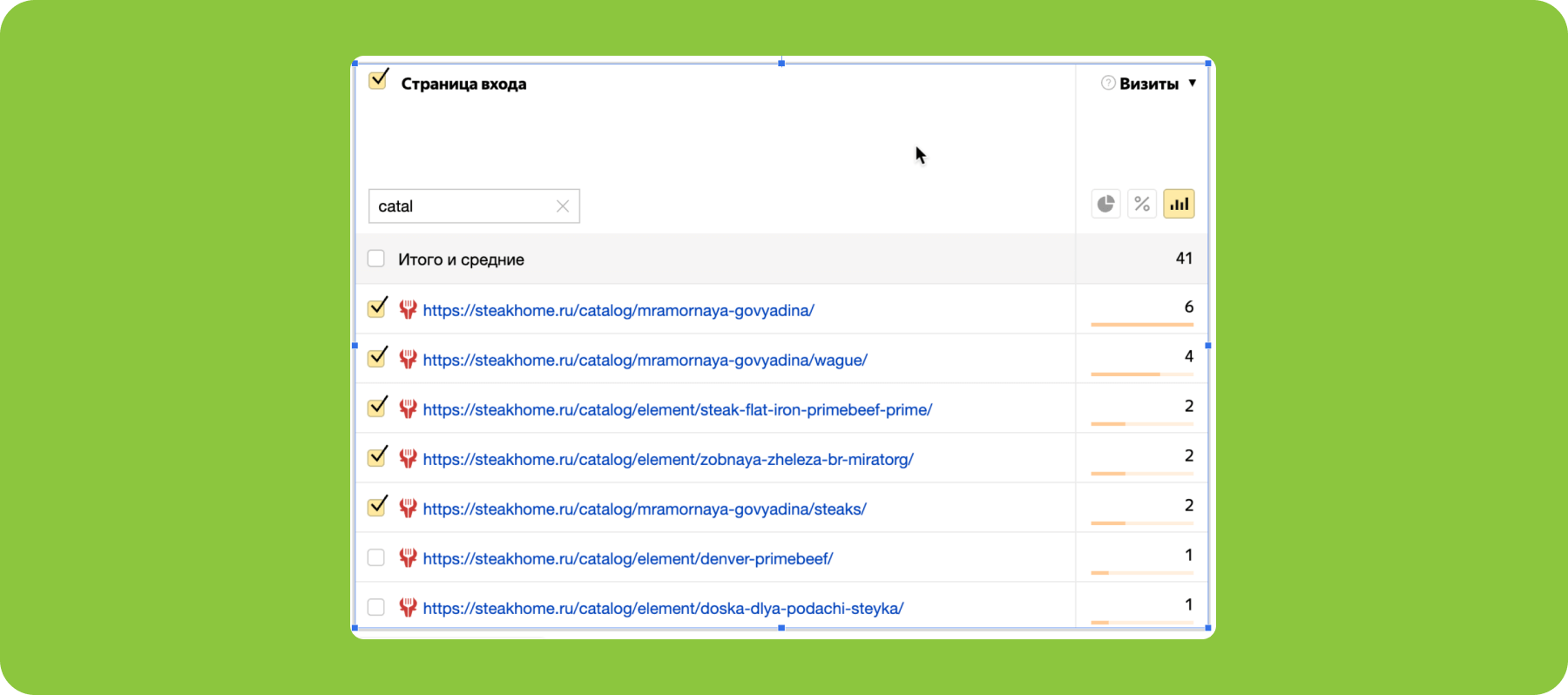The image size is (1568, 695).
Task: Uncheck the Страница входа header checkbox
Action: (x=378, y=80)
